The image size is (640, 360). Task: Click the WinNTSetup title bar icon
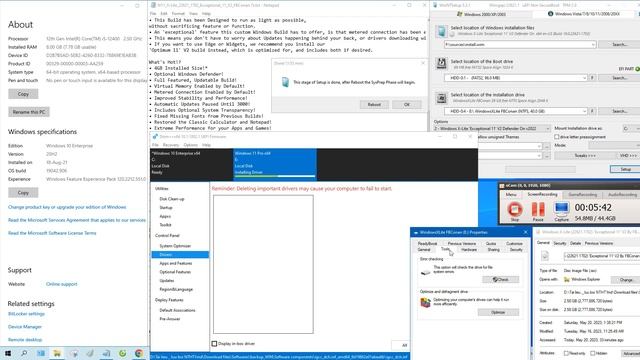click(x=435, y=5)
